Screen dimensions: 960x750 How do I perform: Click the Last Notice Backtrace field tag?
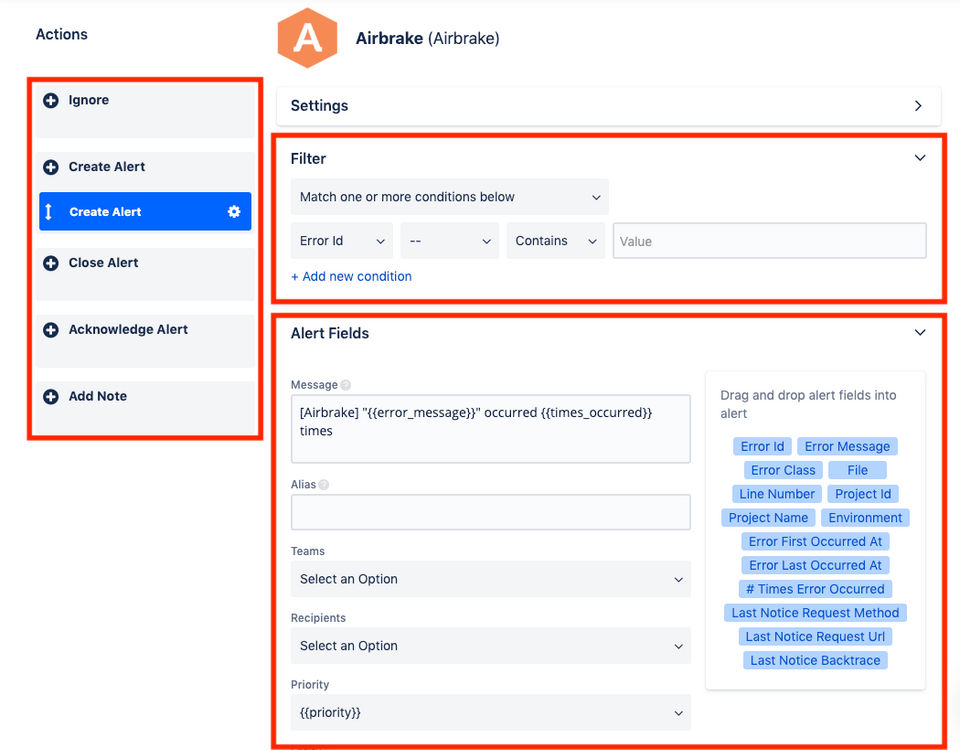point(815,661)
